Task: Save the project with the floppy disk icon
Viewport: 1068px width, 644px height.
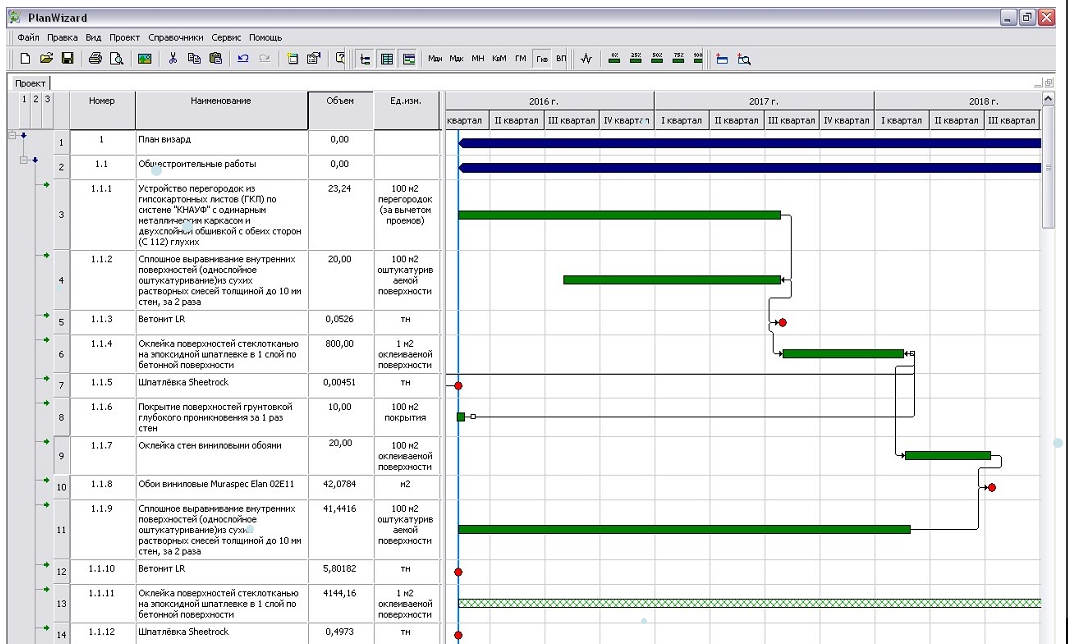Action: pos(67,59)
